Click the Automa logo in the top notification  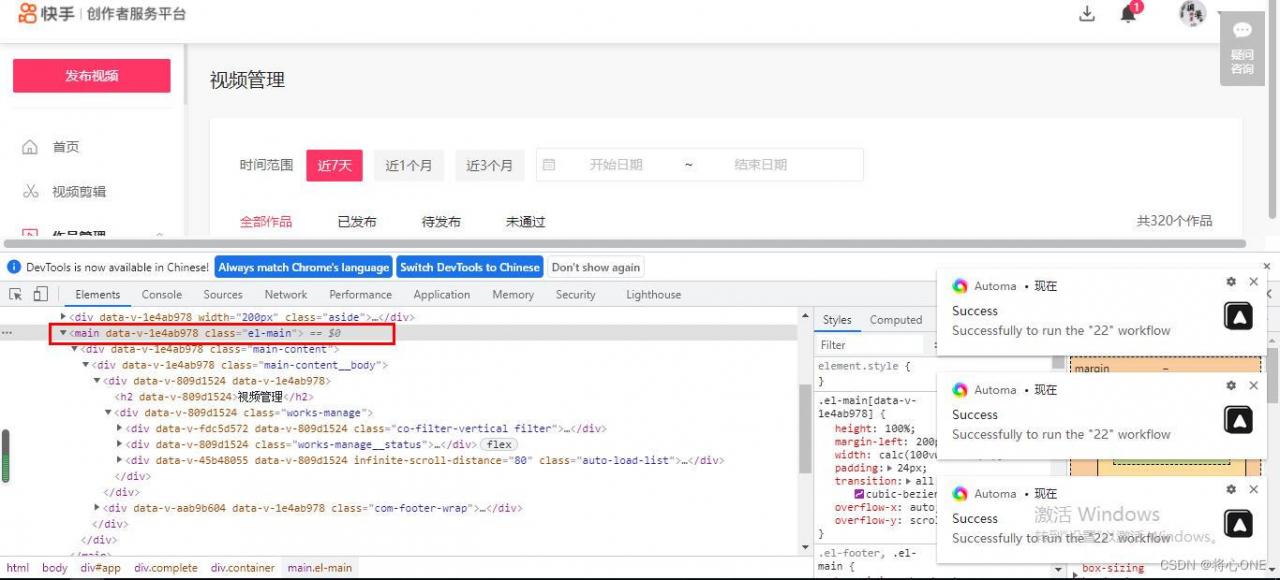click(x=960, y=286)
